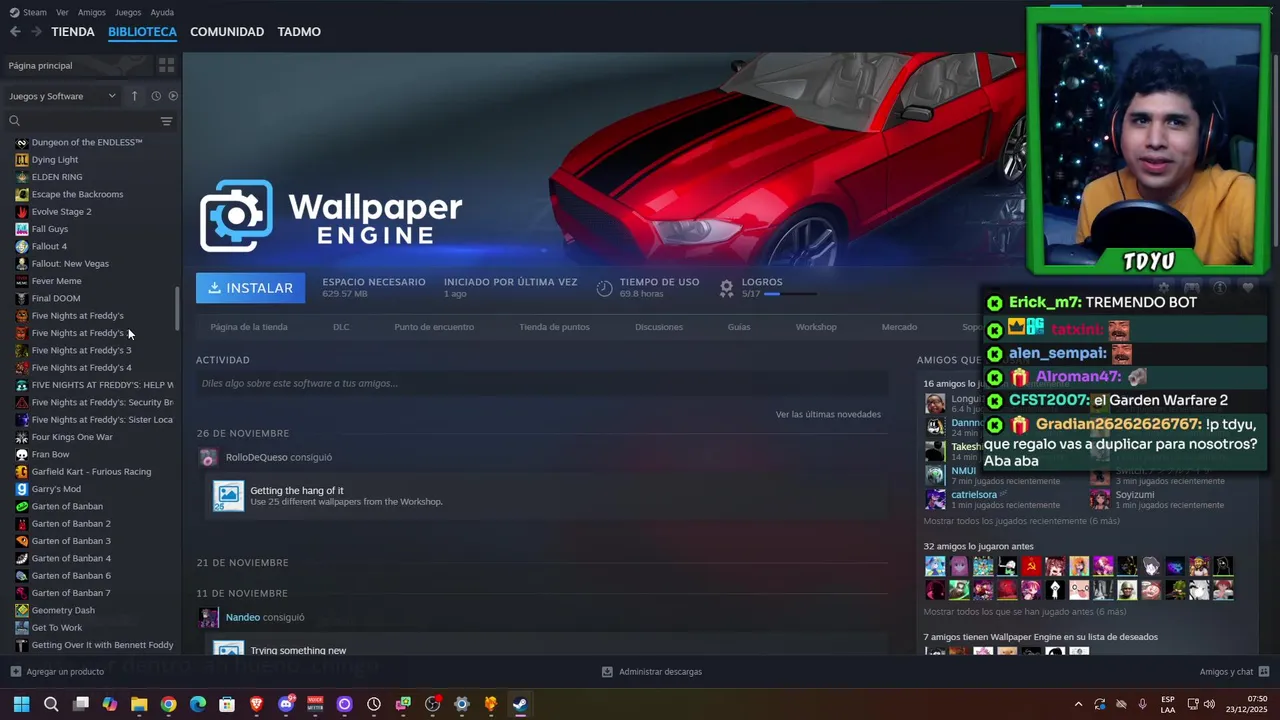
Task: Open the advanced library filter icon
Action: [x=166, y=121]
